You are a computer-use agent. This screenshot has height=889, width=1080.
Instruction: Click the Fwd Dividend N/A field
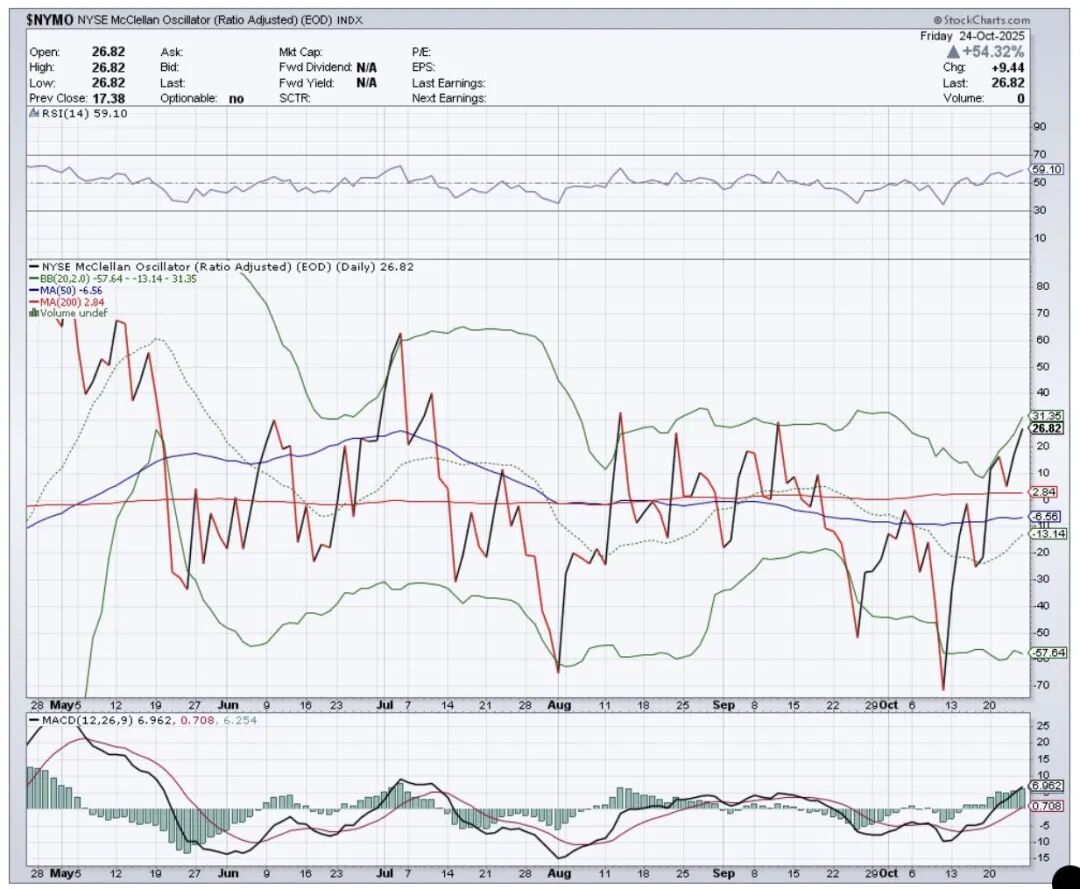pos(328,67)
